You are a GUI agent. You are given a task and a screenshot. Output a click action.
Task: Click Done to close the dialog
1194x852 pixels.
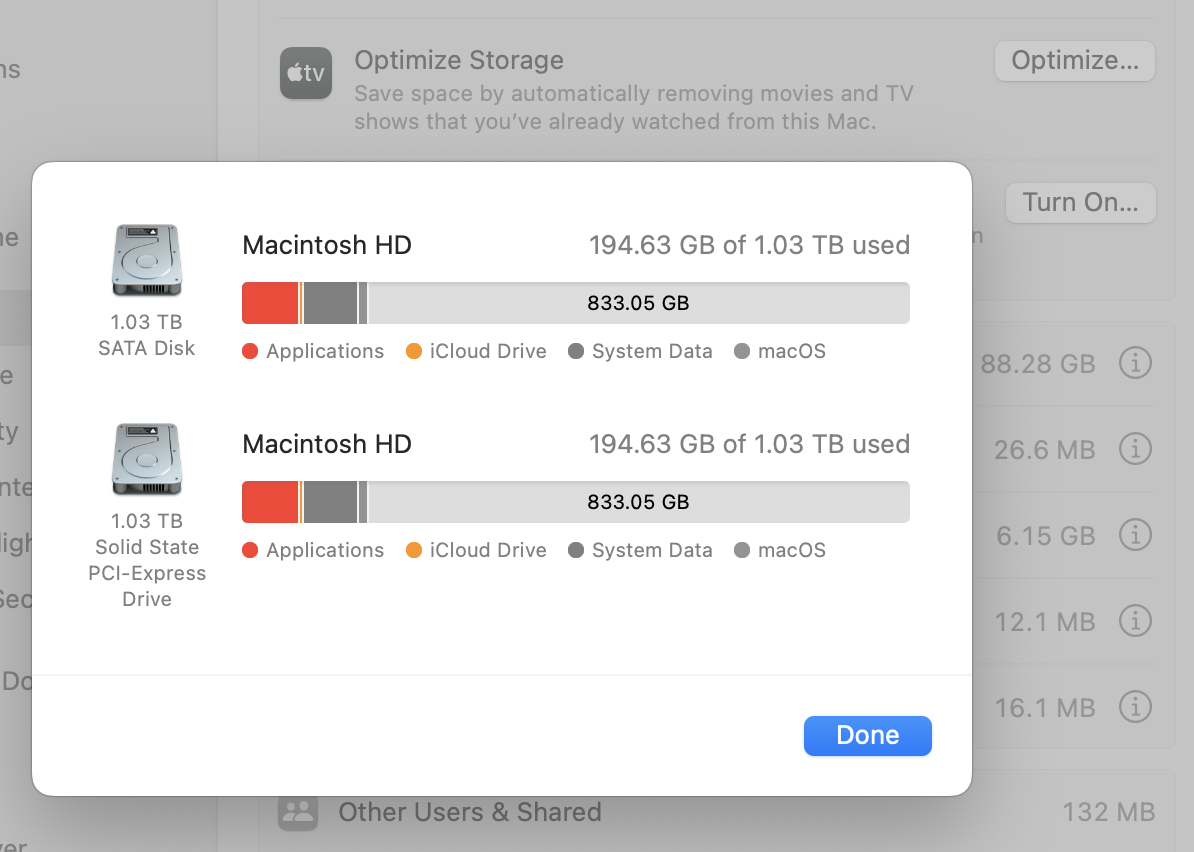tap(866, 735)
